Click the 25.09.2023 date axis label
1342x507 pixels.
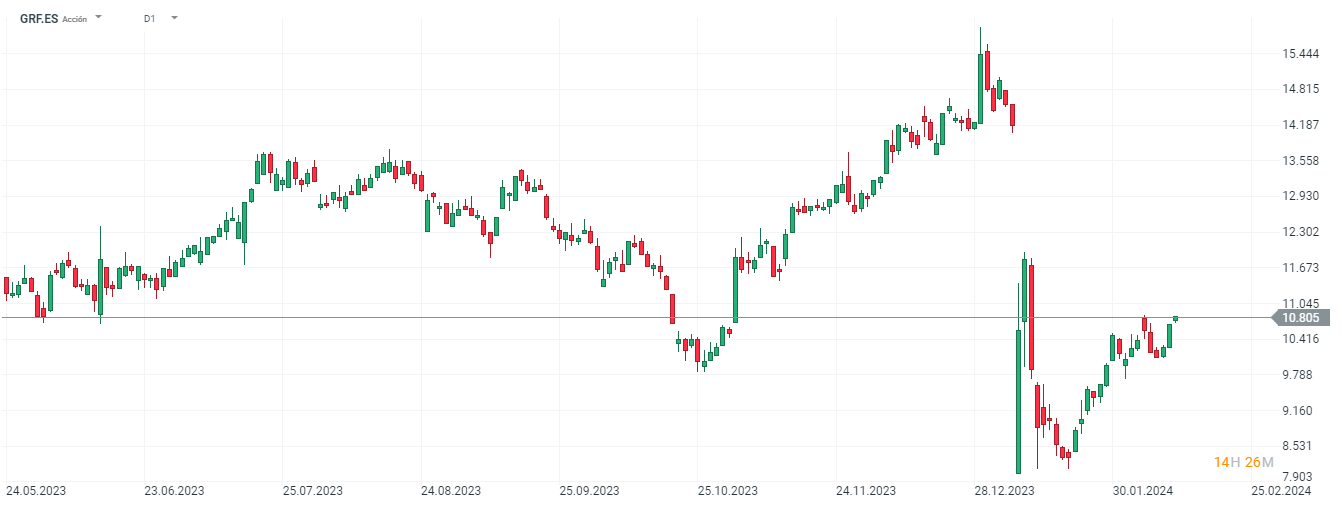589,491
